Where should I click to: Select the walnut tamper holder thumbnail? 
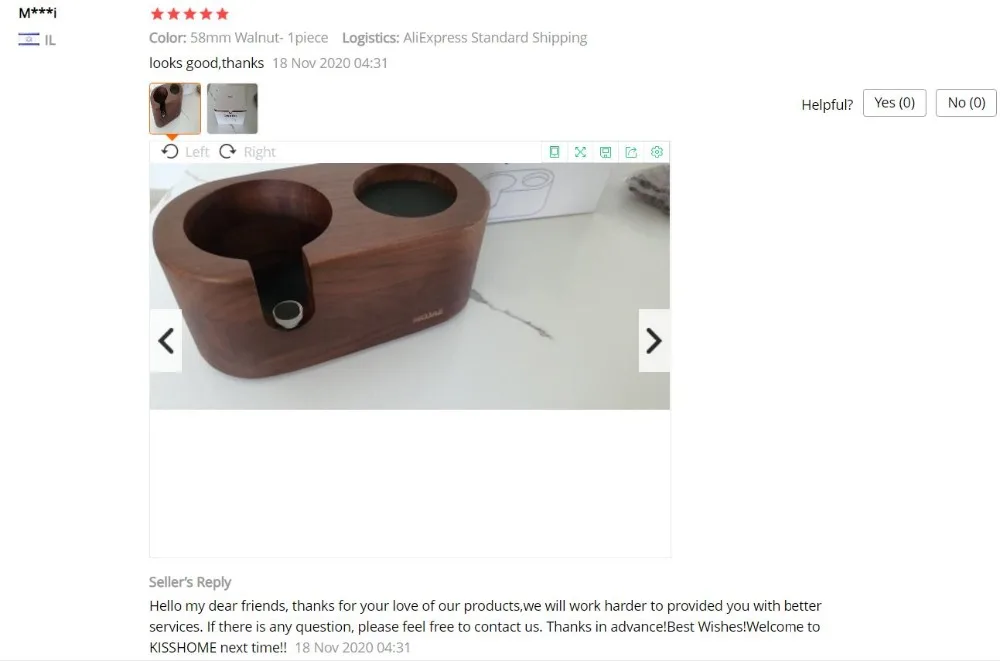point(175,108)
